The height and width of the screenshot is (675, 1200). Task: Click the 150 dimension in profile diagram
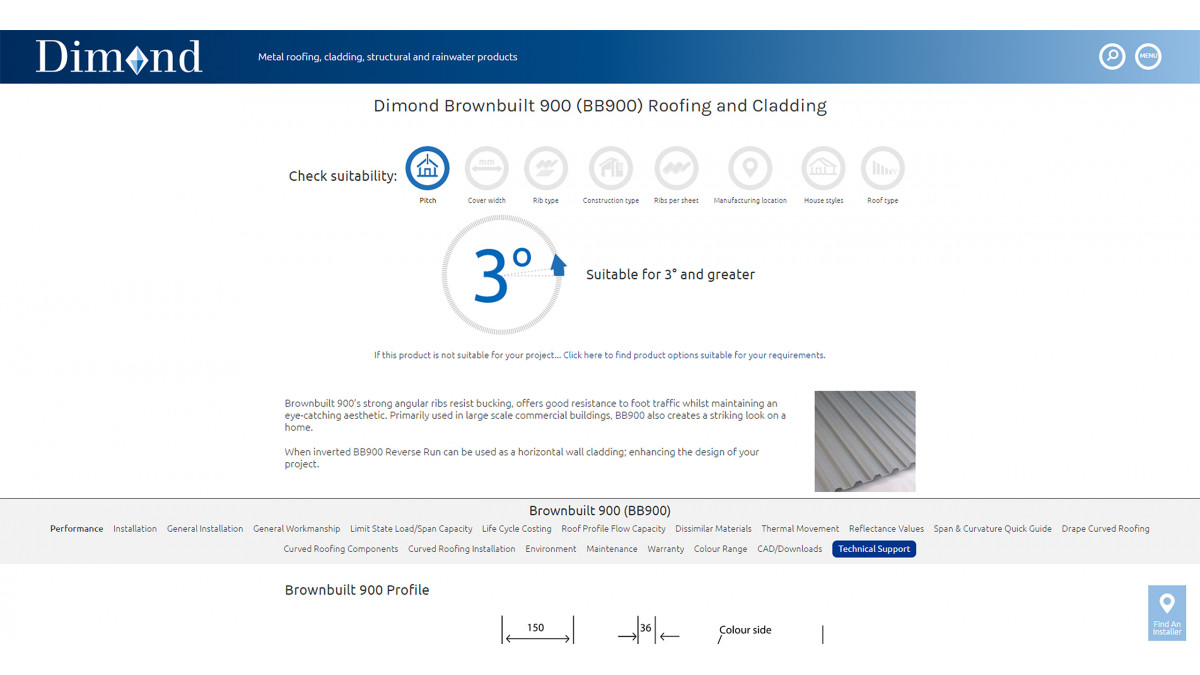(x=536, y=628)
